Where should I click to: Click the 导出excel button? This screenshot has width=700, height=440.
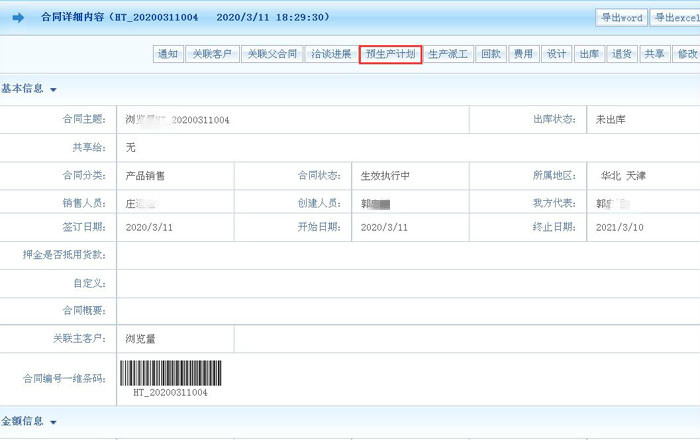coord(676,18)
